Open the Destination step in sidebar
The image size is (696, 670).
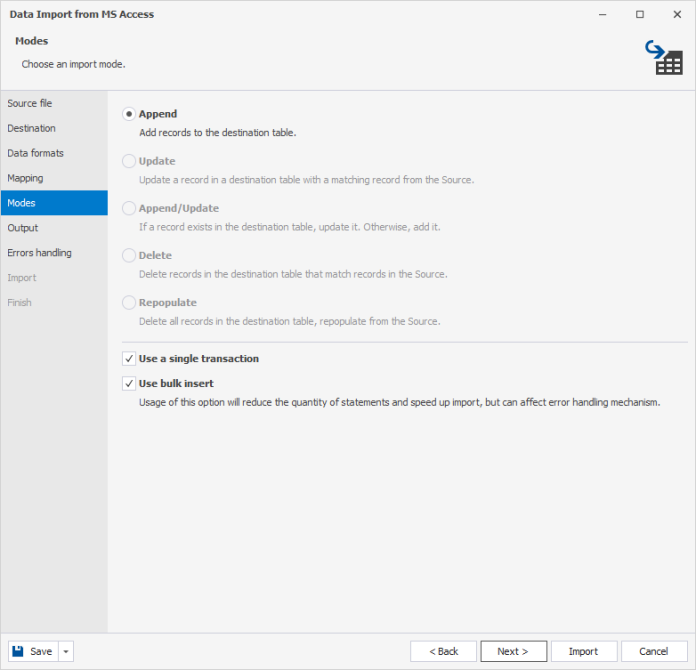pos(32,128)
